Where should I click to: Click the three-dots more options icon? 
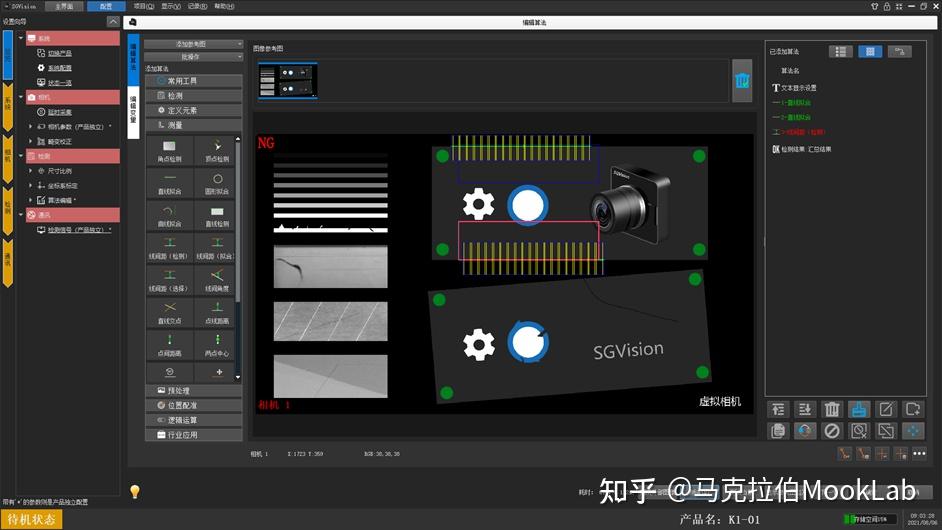tap(919, 454)
